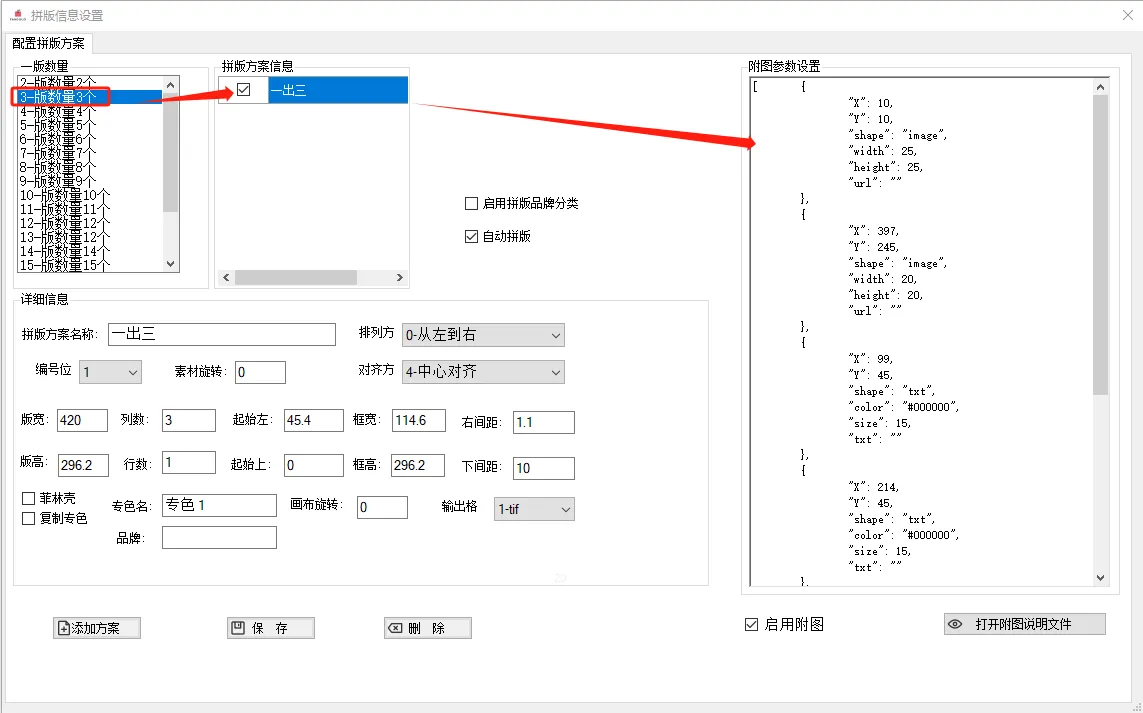Click scroll-up arrow in 附图参数设置 panel
This screenshot has height=713, width=1143.
(x=1100, y=87)
